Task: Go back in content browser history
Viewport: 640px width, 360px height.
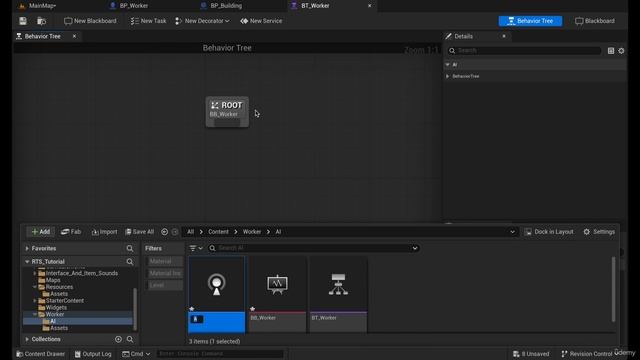Action: pos(164,232)
